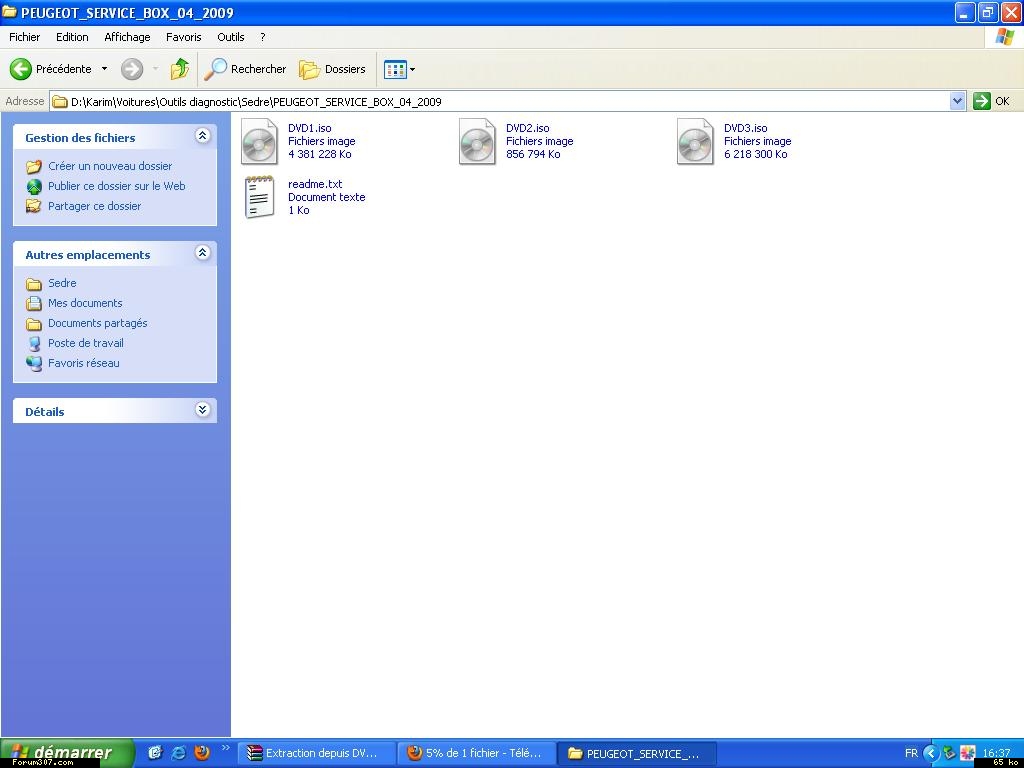Click the readme.txt file name
The width and height of the screenshot is (1024, 768).
315,184
